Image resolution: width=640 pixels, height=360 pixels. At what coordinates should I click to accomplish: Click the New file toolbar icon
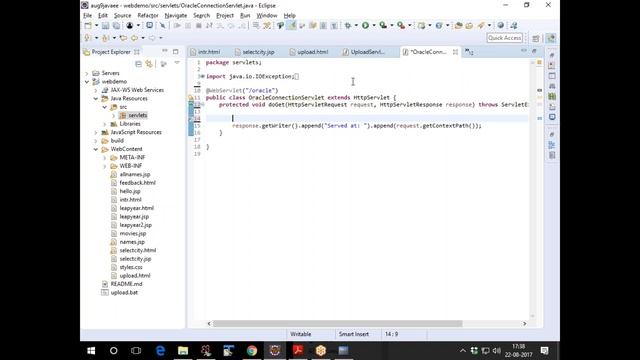coord(88,25)
